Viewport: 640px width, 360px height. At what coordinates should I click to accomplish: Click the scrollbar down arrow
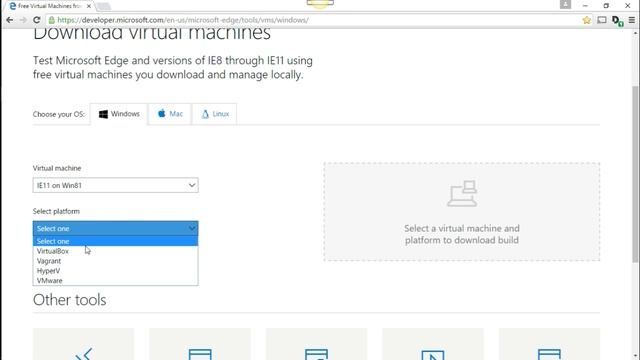[x=636, y=356]
